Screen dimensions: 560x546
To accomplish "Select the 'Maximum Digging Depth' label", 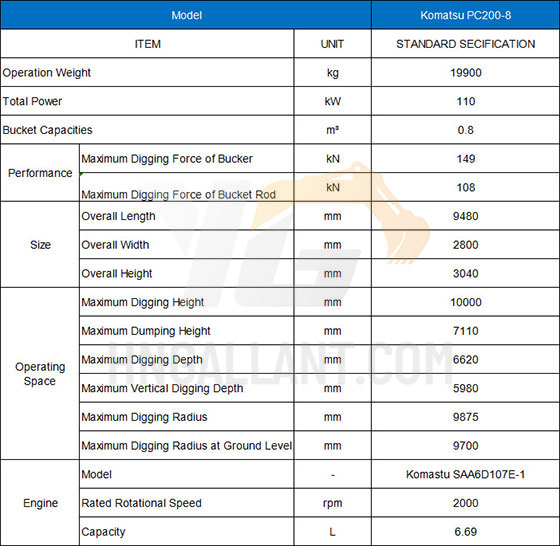I will 142,360.
